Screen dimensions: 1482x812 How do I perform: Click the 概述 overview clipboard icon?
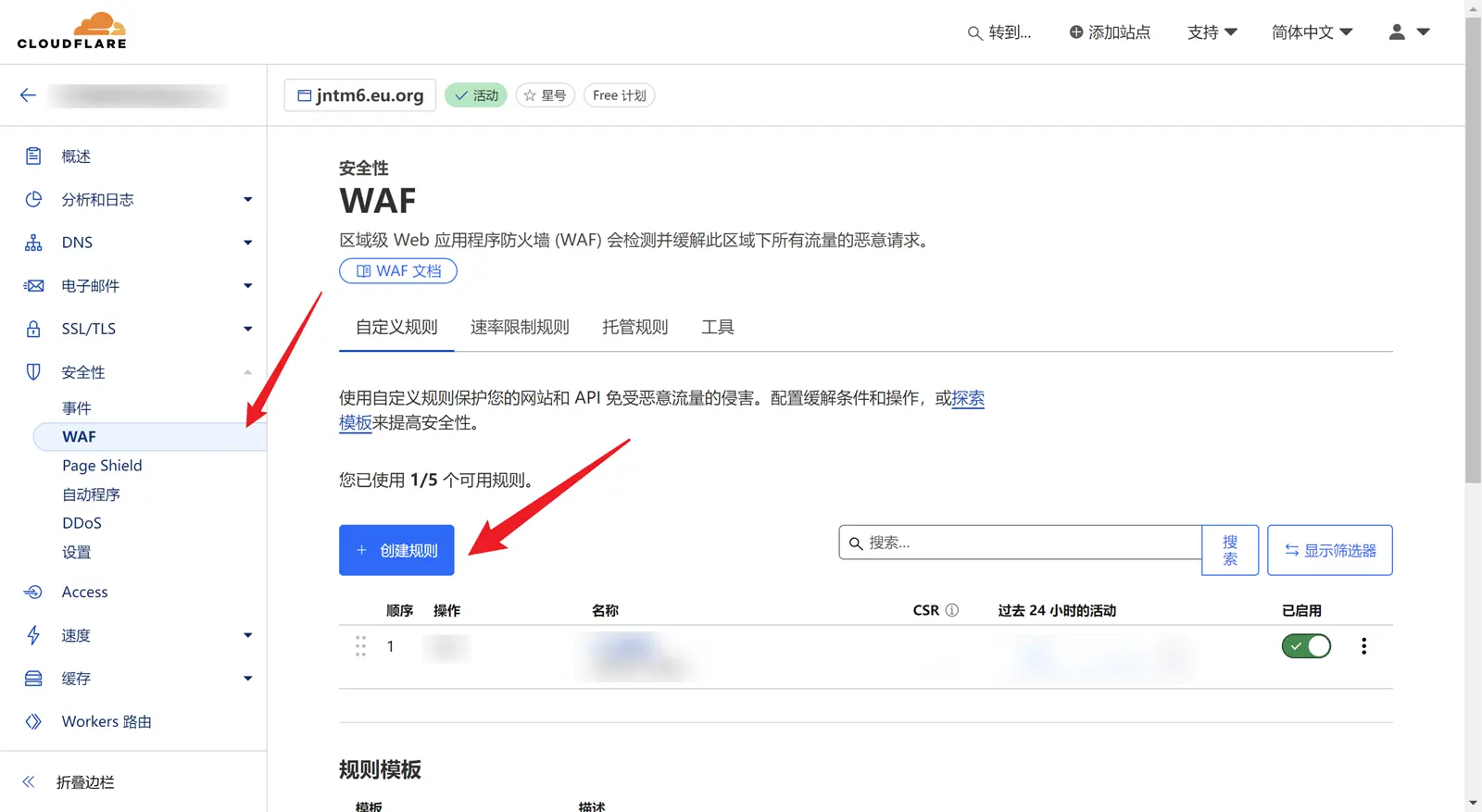pyautogui.click(x=33, y=156)
